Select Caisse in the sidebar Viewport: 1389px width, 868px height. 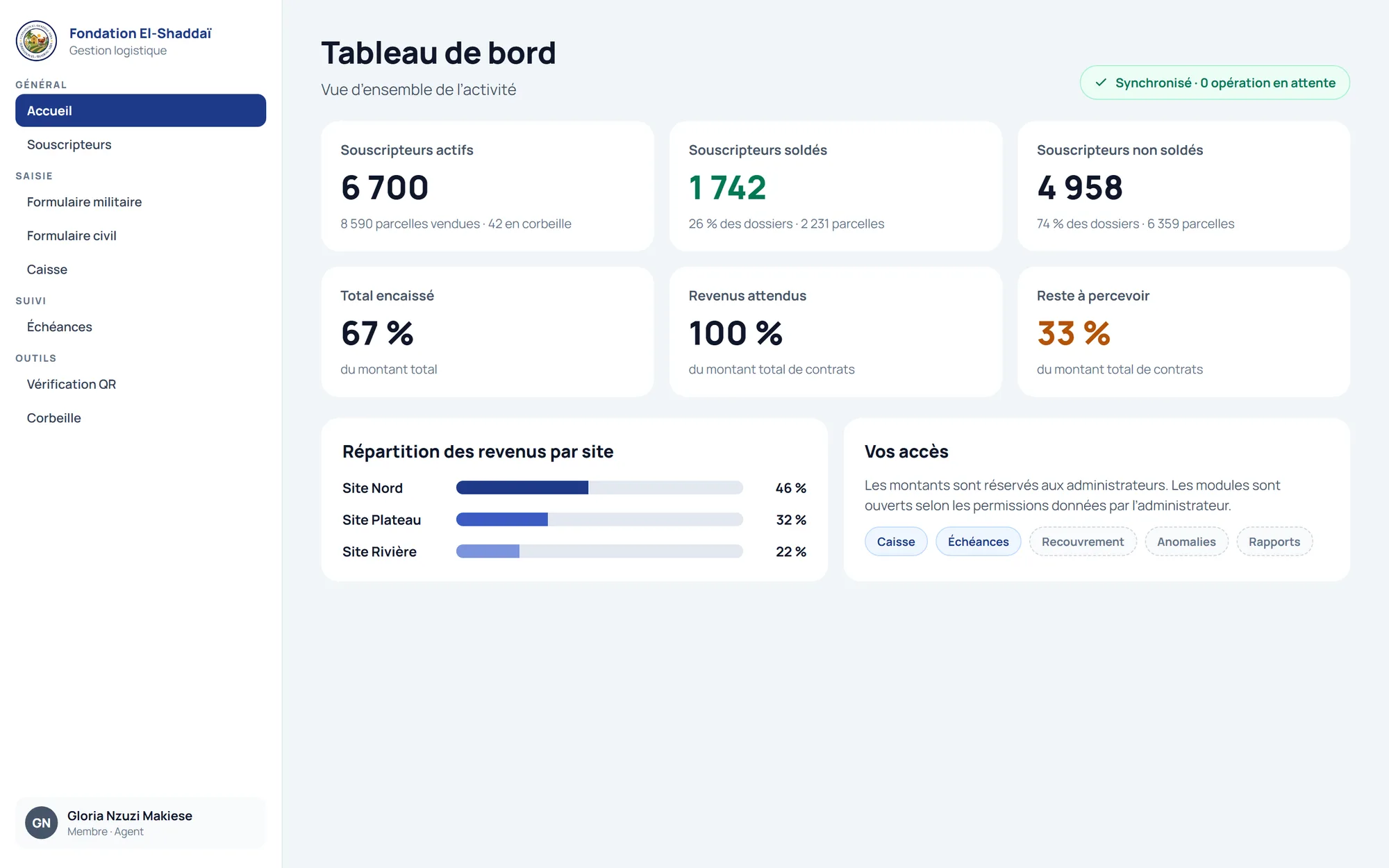[140, 269]
